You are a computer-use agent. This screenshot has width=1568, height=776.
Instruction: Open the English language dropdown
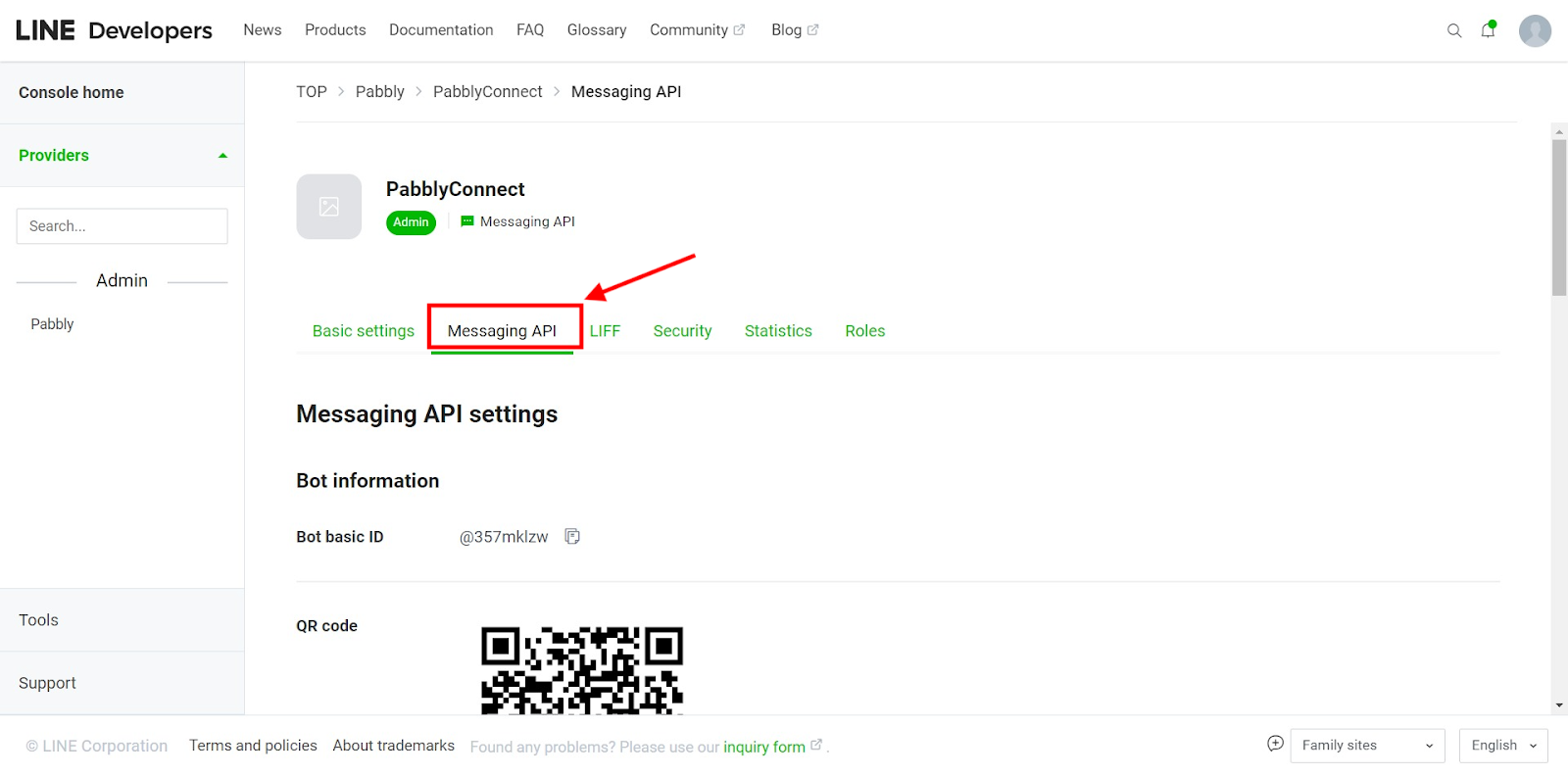pos(1503,746)
